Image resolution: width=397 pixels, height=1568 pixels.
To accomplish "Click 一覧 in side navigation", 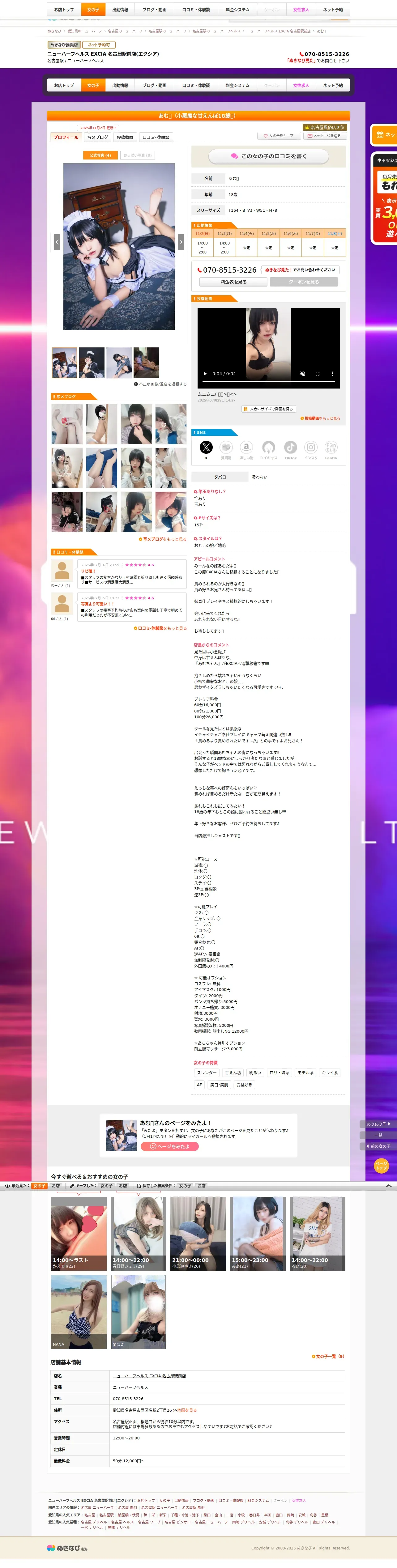I will [378, 1135].
